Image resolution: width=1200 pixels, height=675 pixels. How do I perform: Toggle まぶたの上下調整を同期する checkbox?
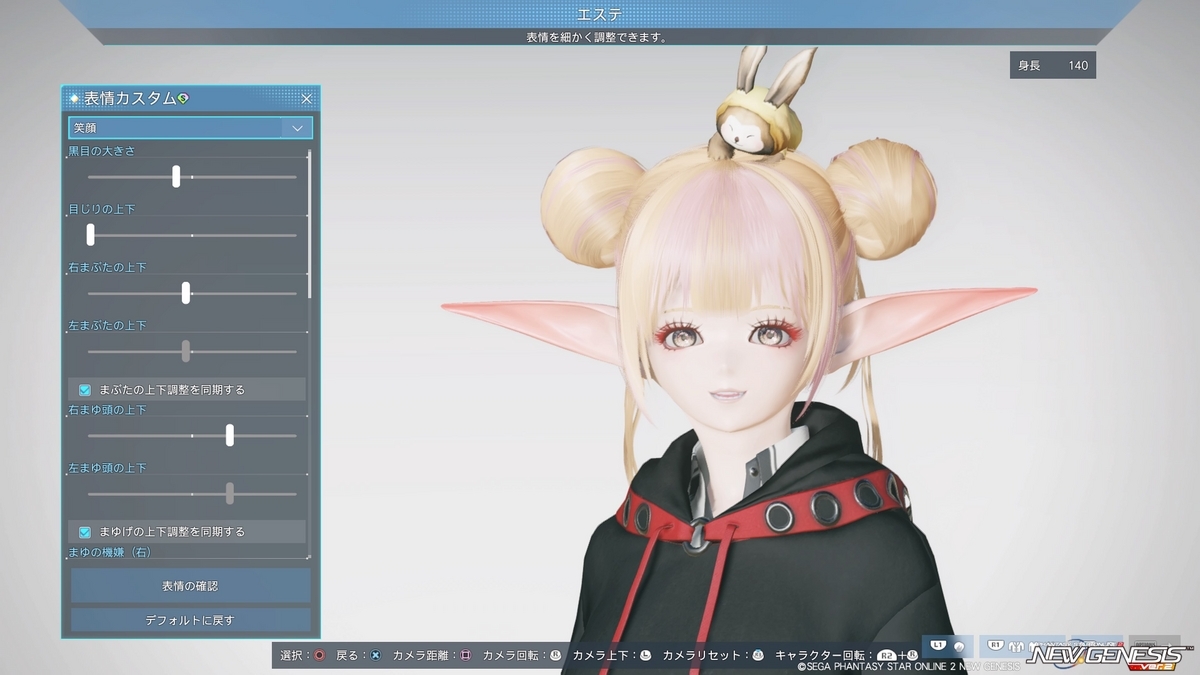click(x=86, y=389)
